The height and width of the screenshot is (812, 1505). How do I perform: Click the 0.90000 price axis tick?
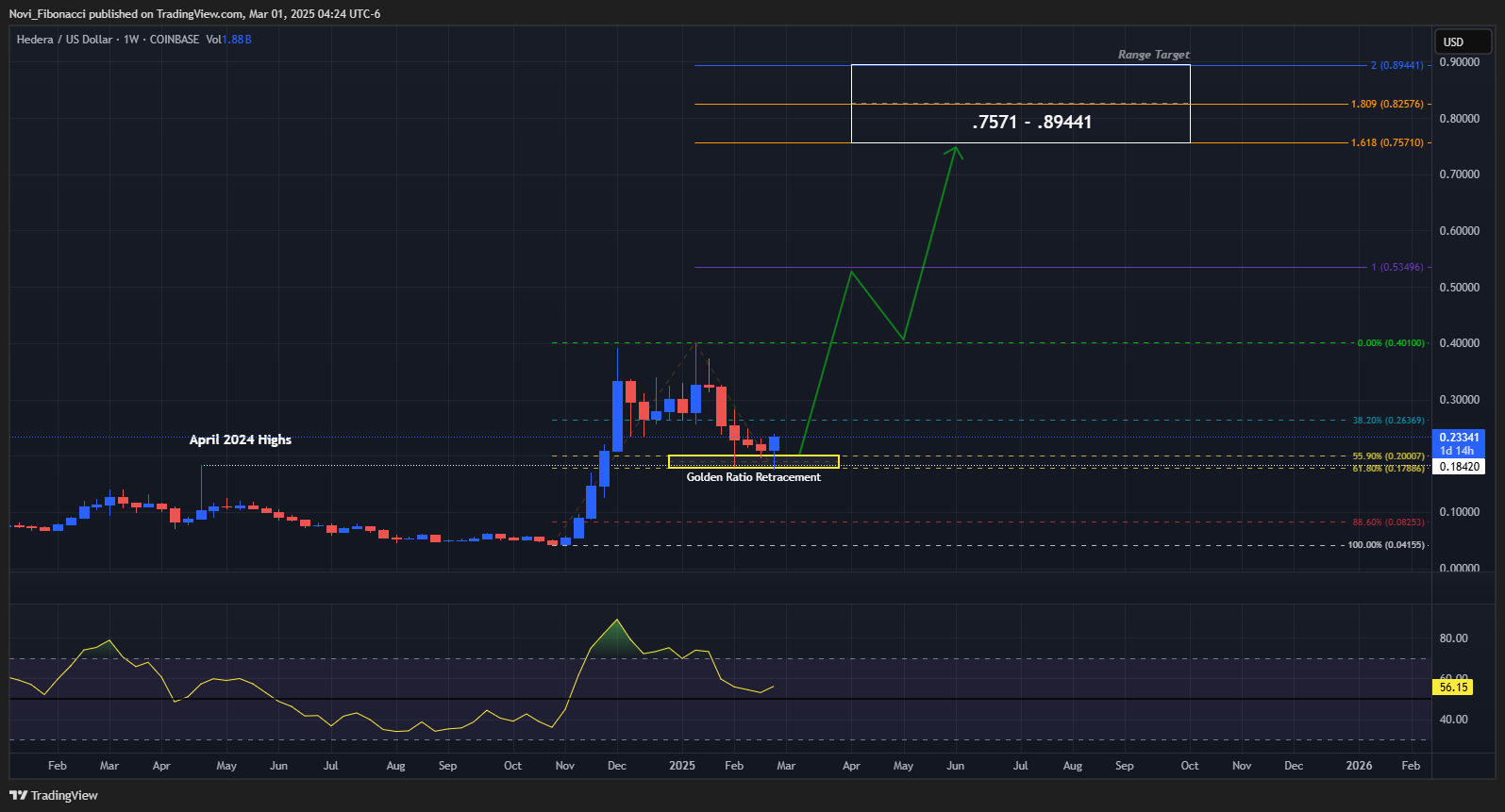point(1460,62)
